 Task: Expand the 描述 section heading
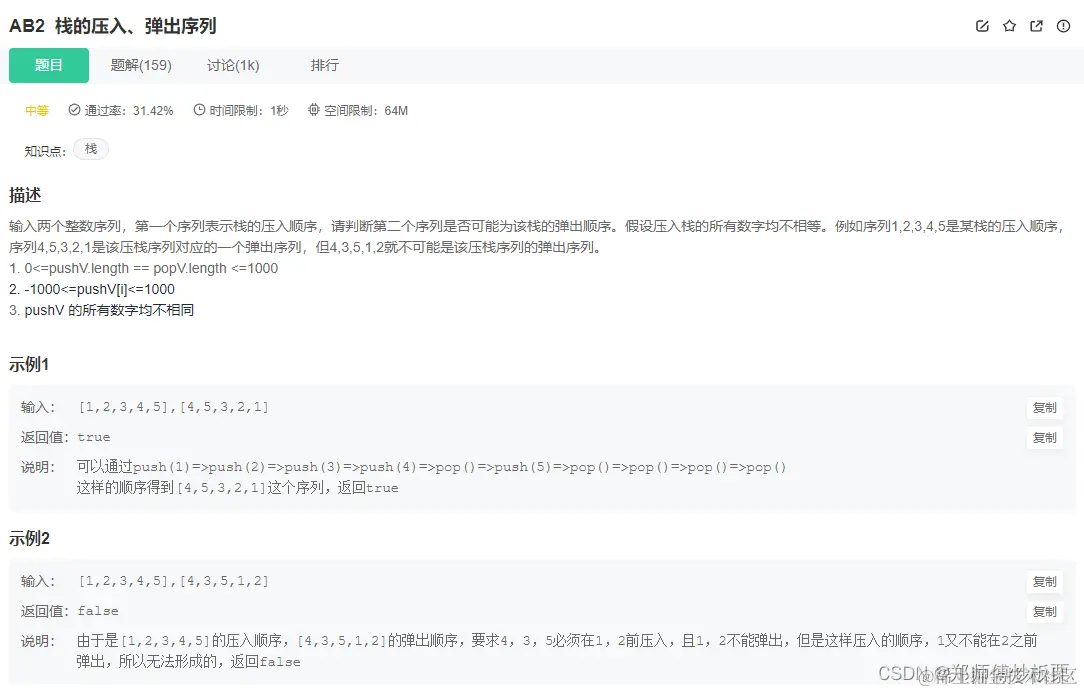[24, 195]
